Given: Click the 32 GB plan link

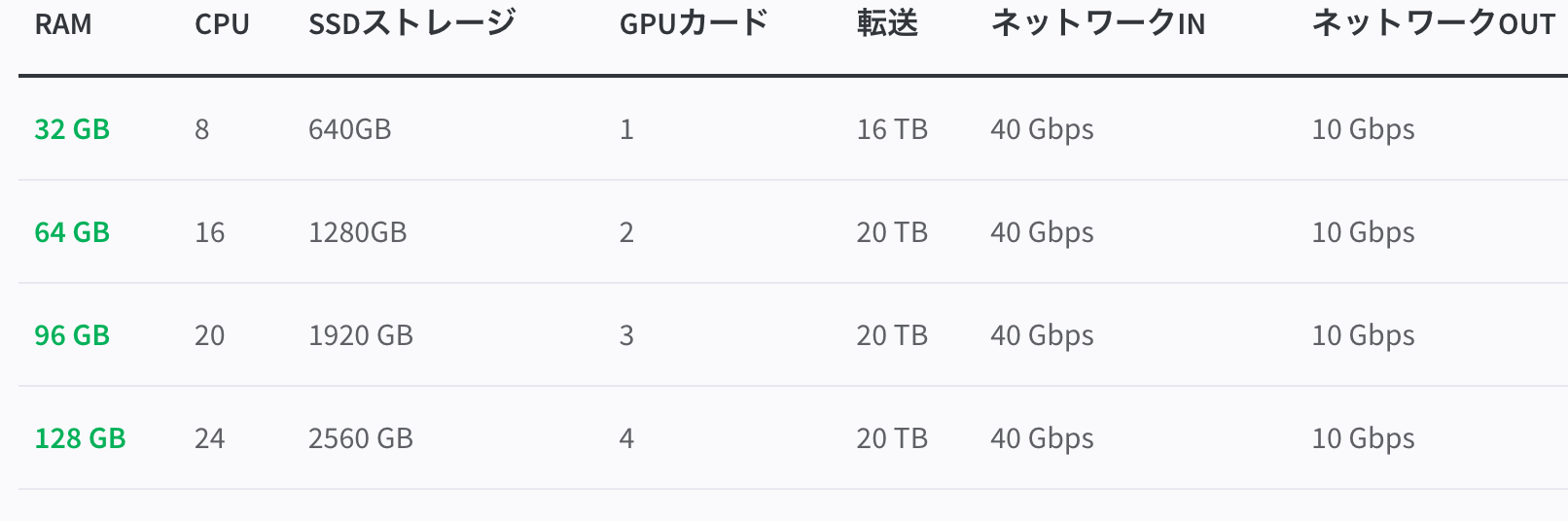Looking at the screenshot, I should pos(72,129).
